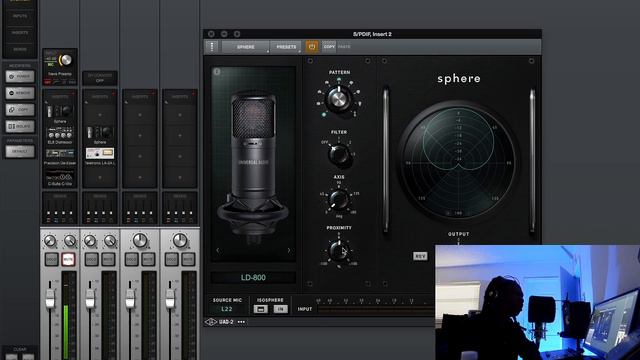
Task: Open Sphere plugin in first channel's inserts
Action: (60, 112)
